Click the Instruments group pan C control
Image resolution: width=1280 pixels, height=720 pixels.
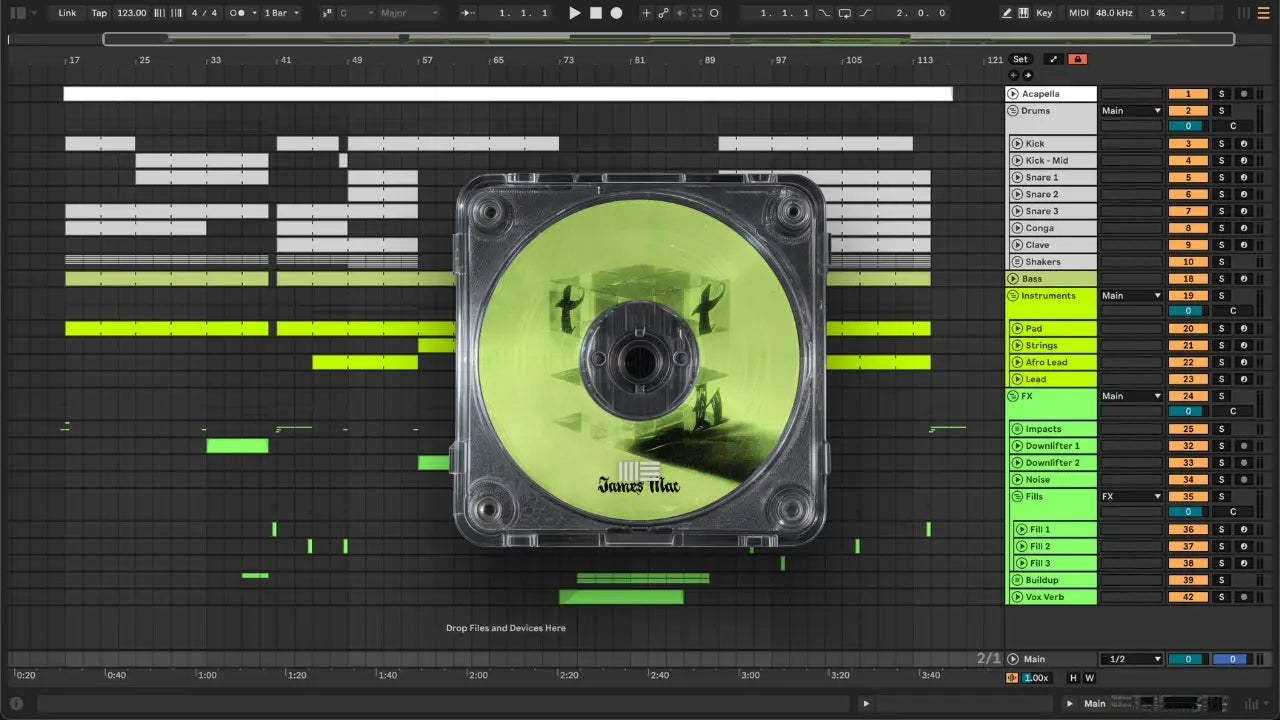pos(1232,311)
